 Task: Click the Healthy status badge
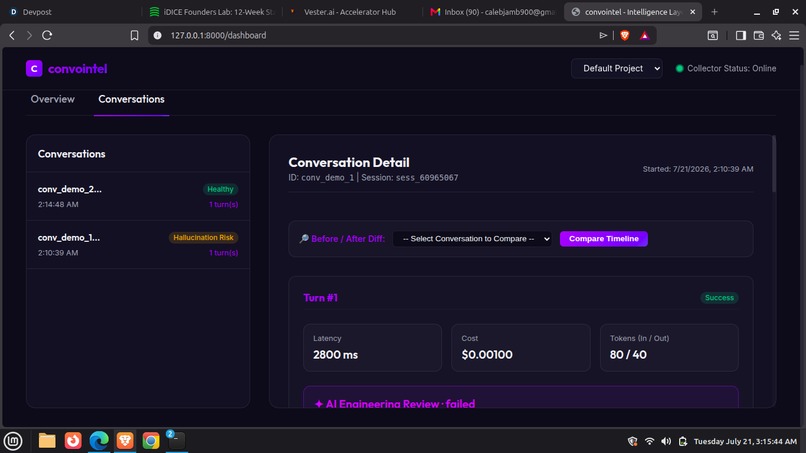pos(220,189)
